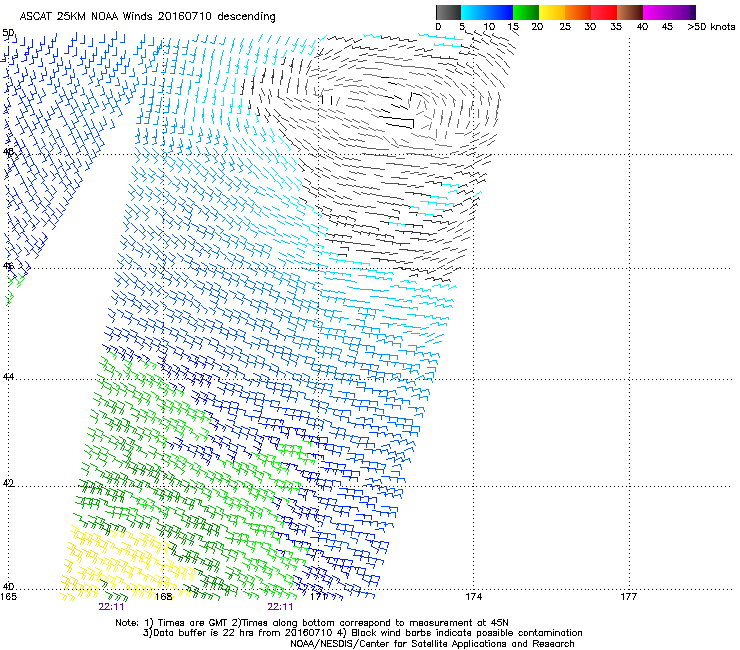740x650 pixels.
Task: Click the '20' label under the color scale
Action: pos(537,27)
